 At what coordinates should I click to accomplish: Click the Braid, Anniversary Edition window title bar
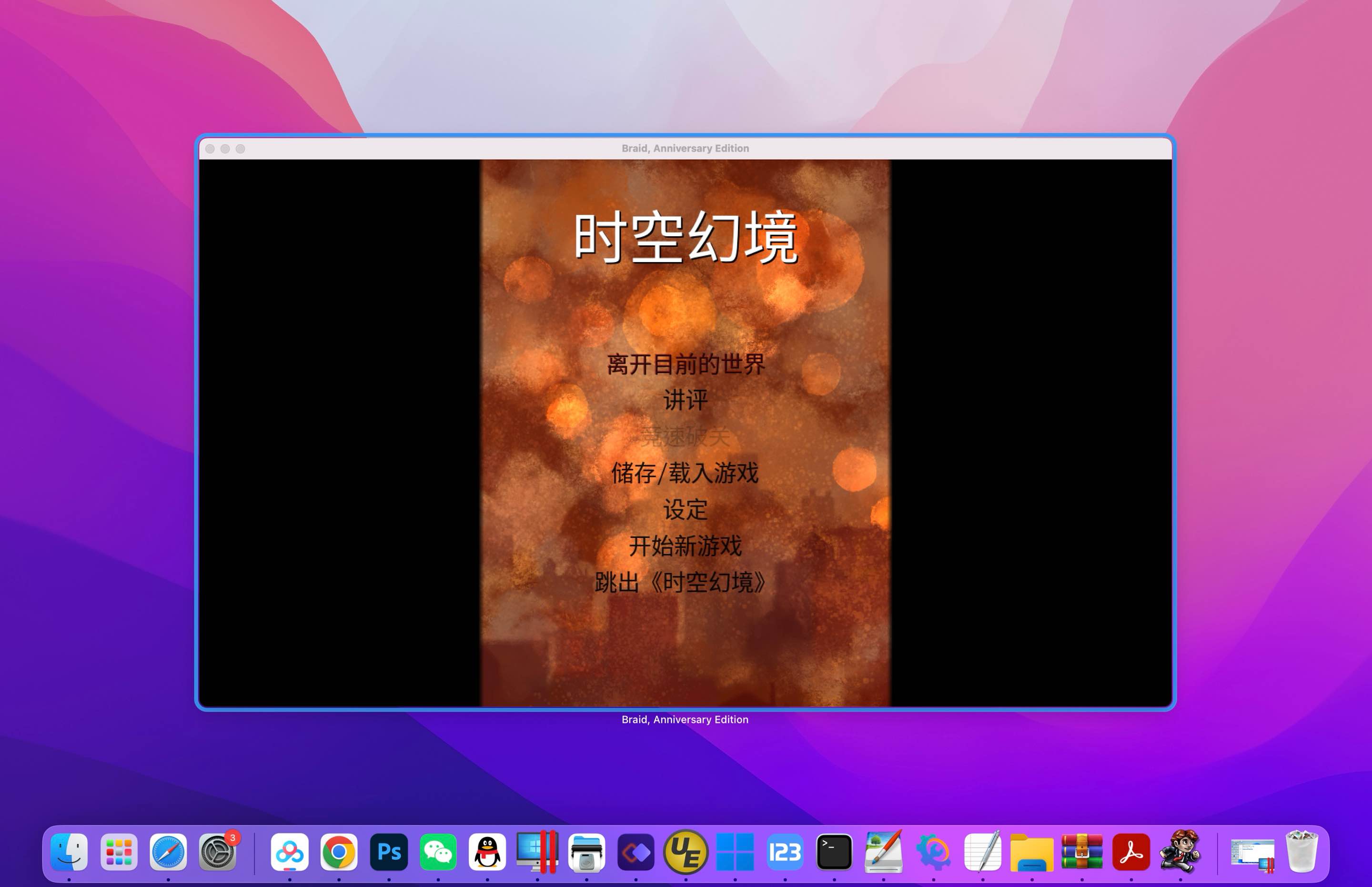[686, 149]
